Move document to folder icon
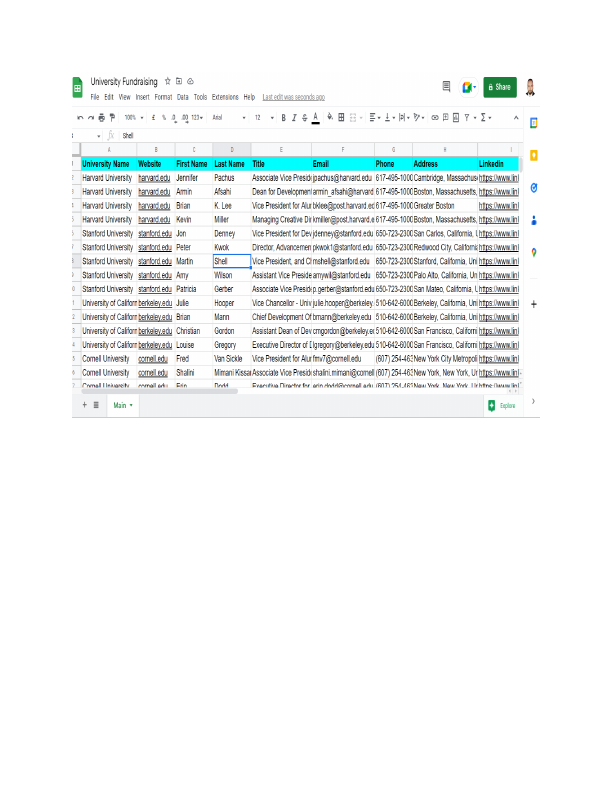Viewport: 612px width, 792px height. pyautogui.click(x=179, y=81)
